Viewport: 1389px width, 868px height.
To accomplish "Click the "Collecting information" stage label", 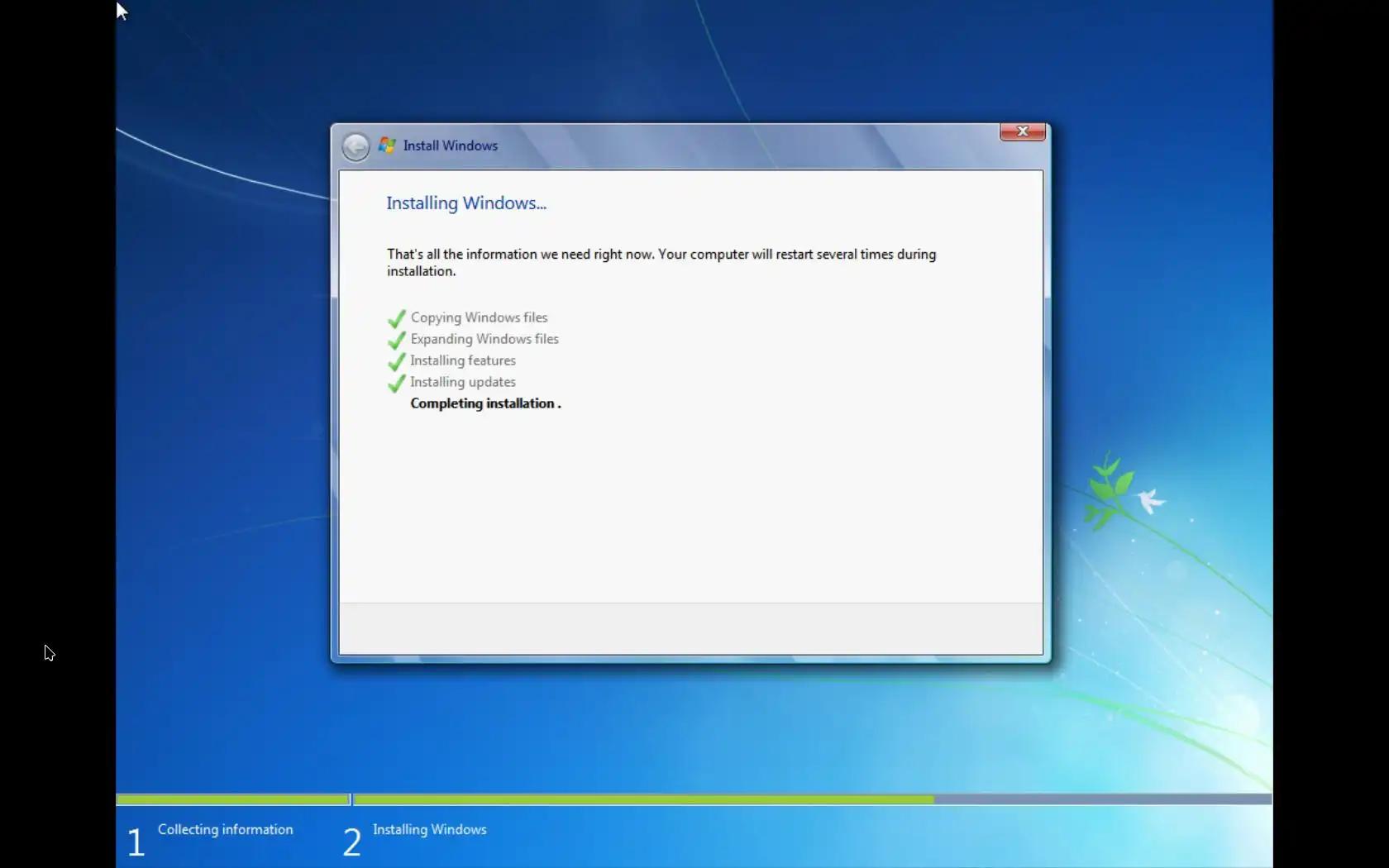I will tap(226, 829).
